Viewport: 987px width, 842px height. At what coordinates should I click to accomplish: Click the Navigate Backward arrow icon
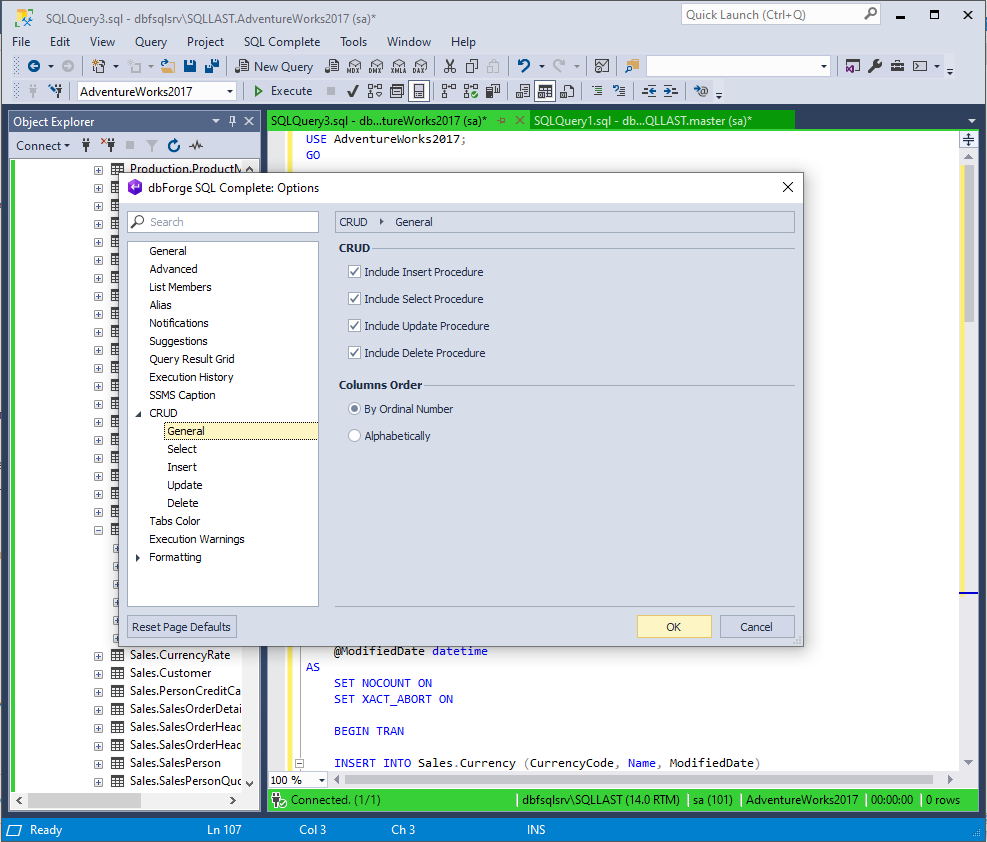click(34, 66)
